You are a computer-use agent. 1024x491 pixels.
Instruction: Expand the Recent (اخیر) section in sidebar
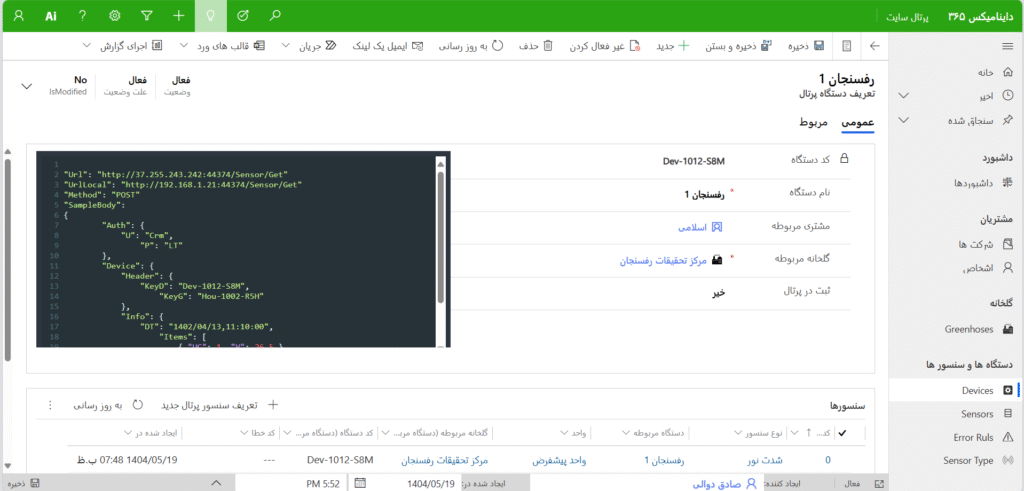[904, 96]
